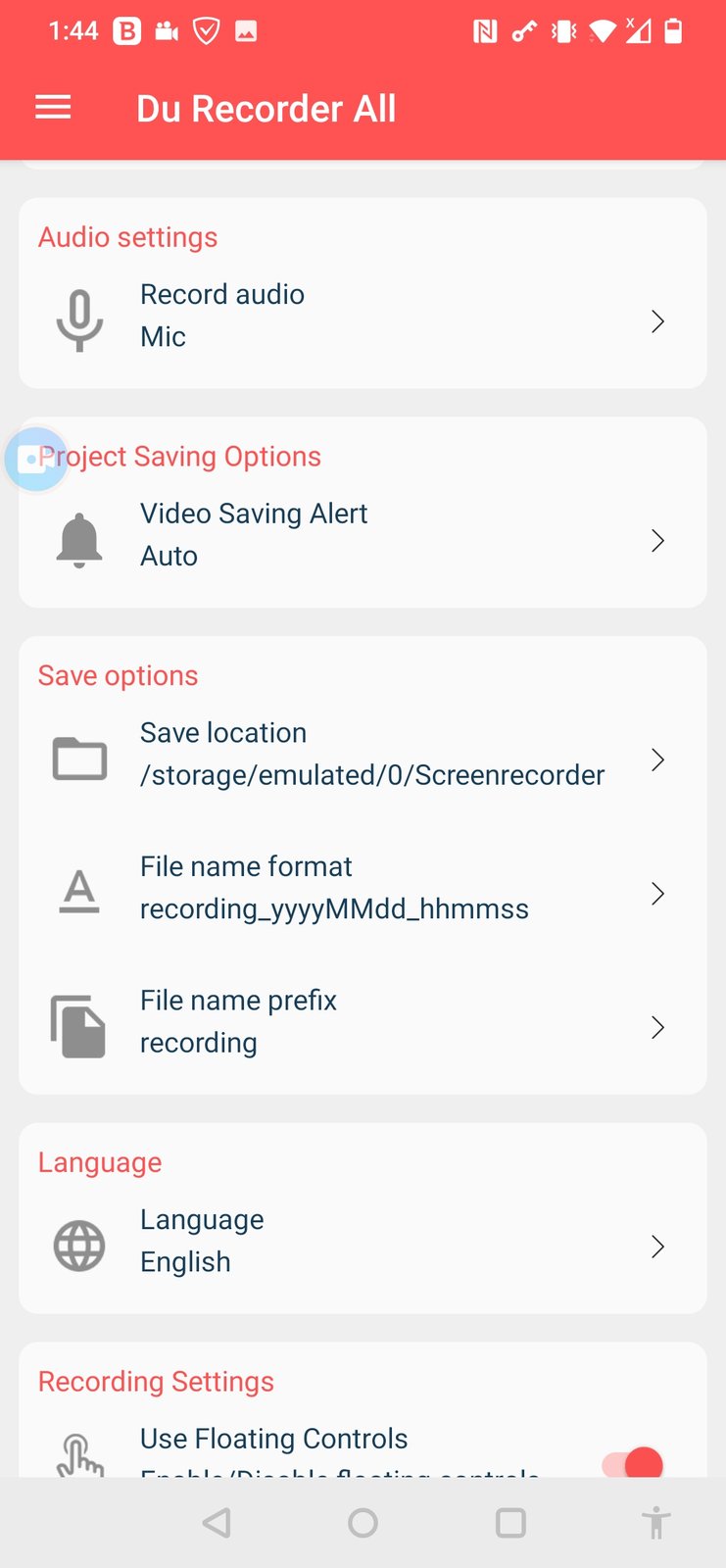This screenshot has height=1568, width=726.
Task: Tap the floating recorder bubble icon
Action: click(x=35, y=459)
